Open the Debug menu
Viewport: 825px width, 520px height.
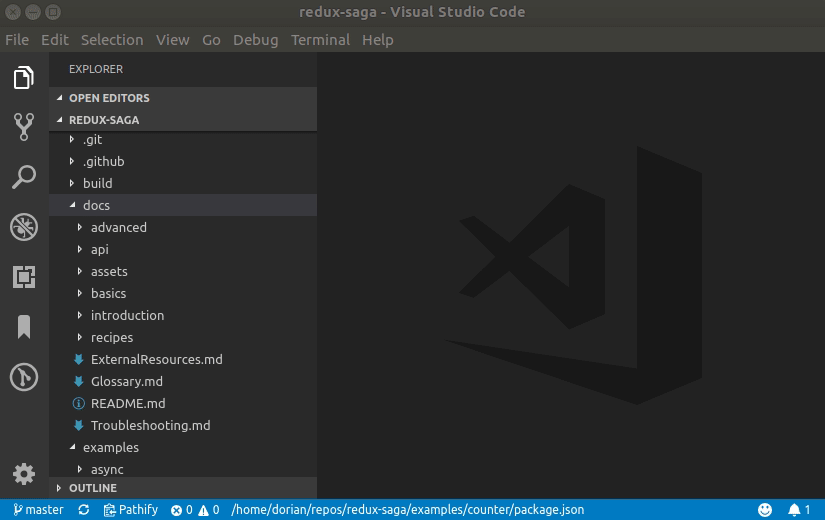point(256,40)
